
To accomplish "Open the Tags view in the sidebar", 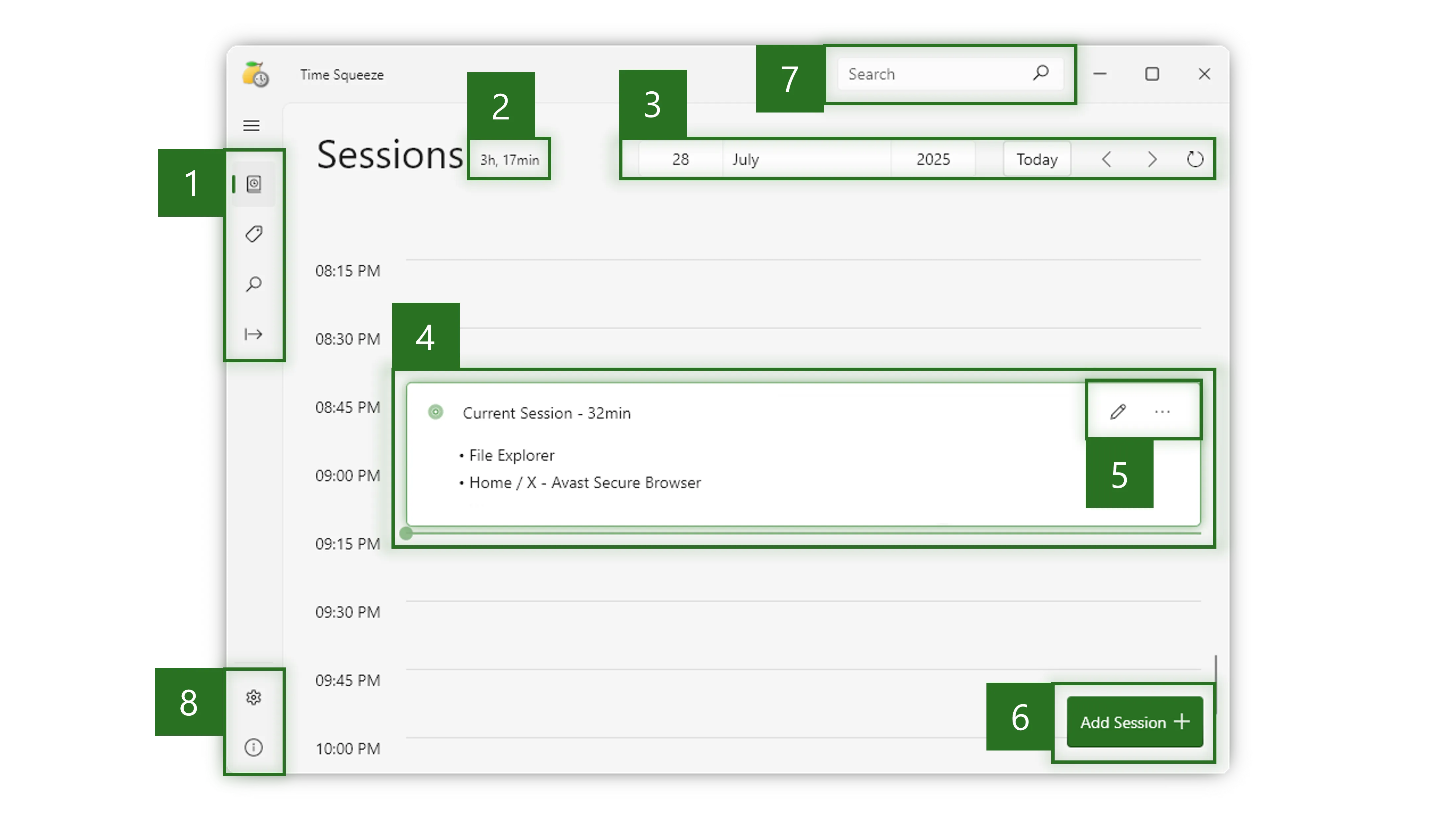I will [254, 233].
